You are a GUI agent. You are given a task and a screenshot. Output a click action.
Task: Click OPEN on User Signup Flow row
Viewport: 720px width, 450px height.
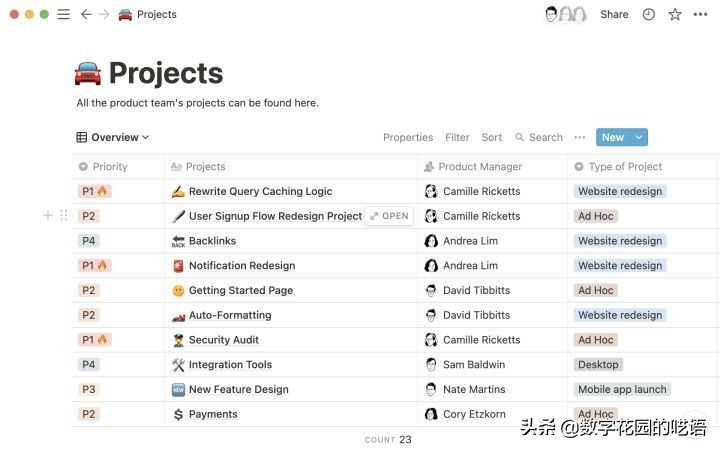tap(389, 216)
